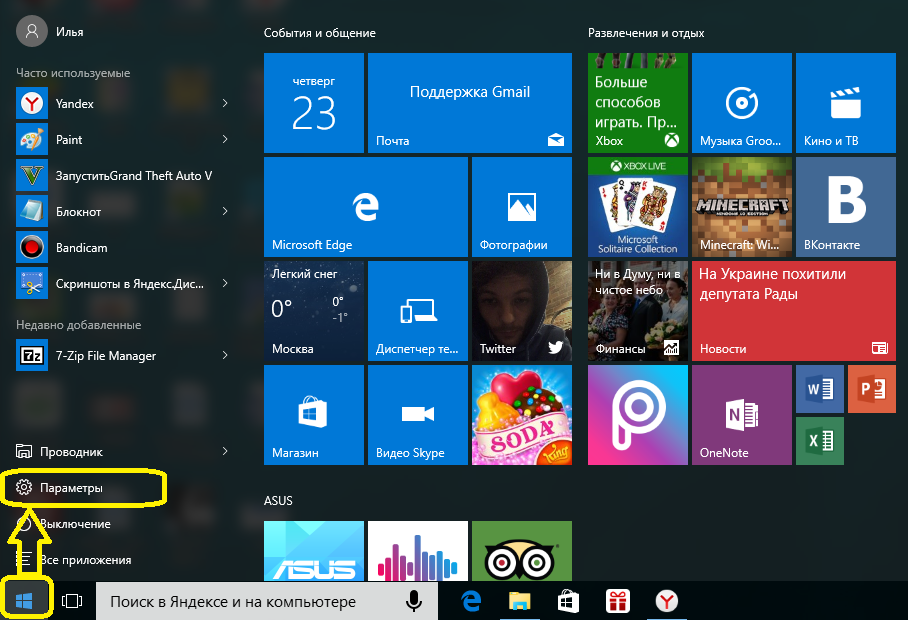Open user account Илья menu
This screenshot has height=620, width=908.
[51, 31]
